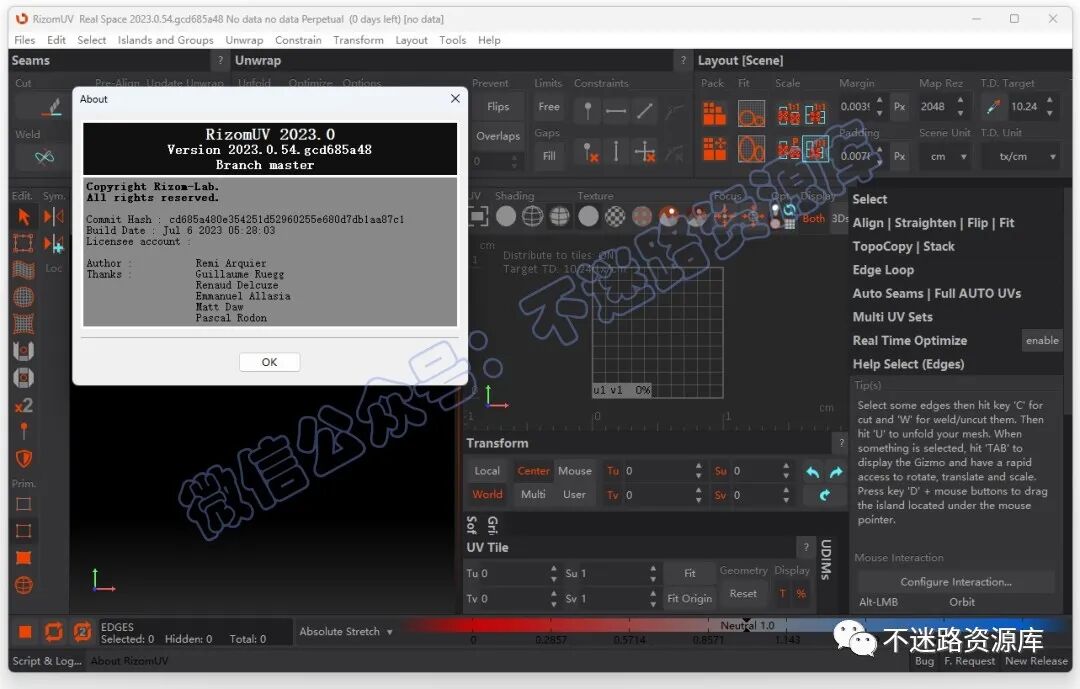Click the remove-pin constraint icon with red x
1080x689 pixels.
coord(590,152)
